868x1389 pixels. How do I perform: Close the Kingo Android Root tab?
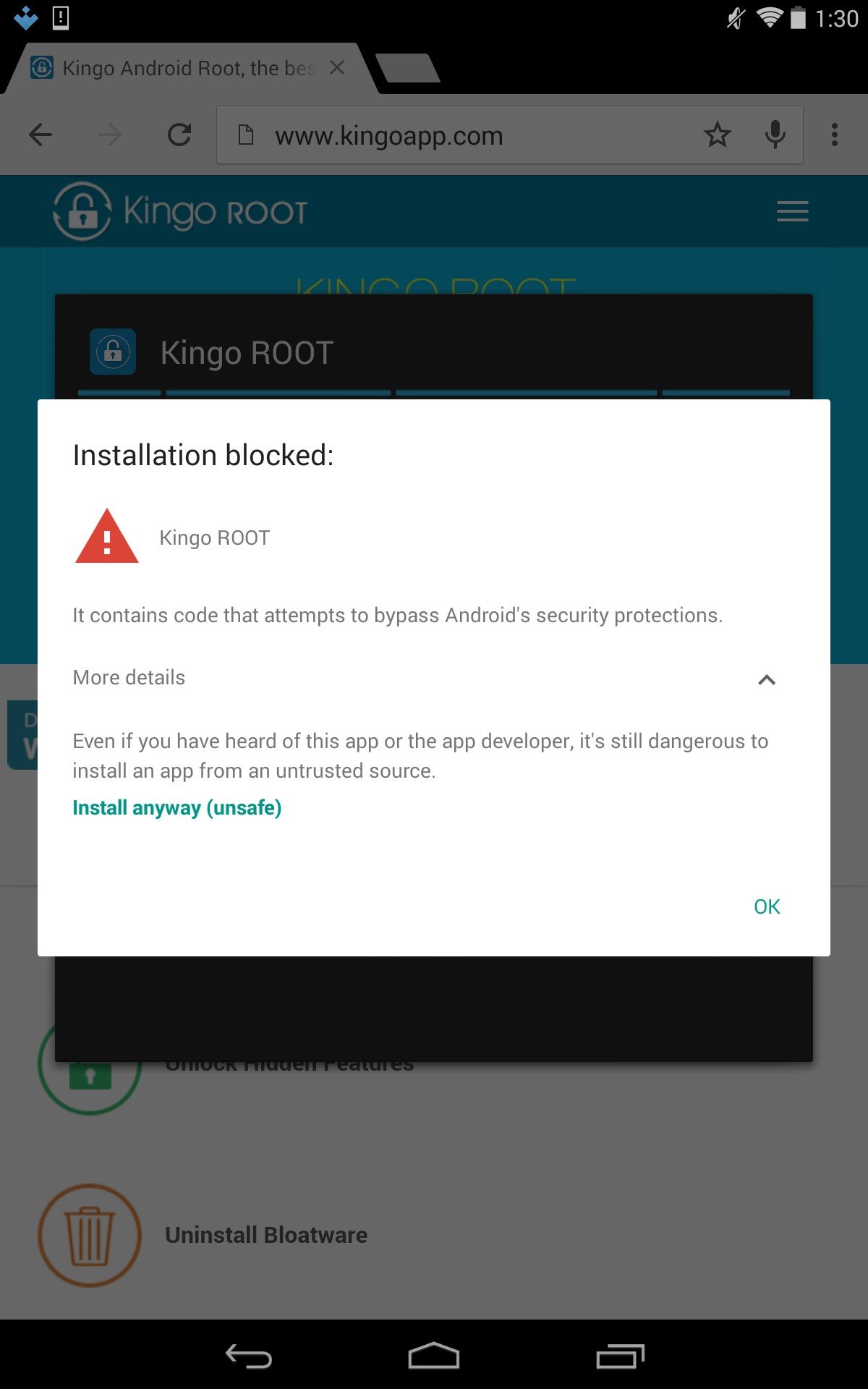pos(337,67)
